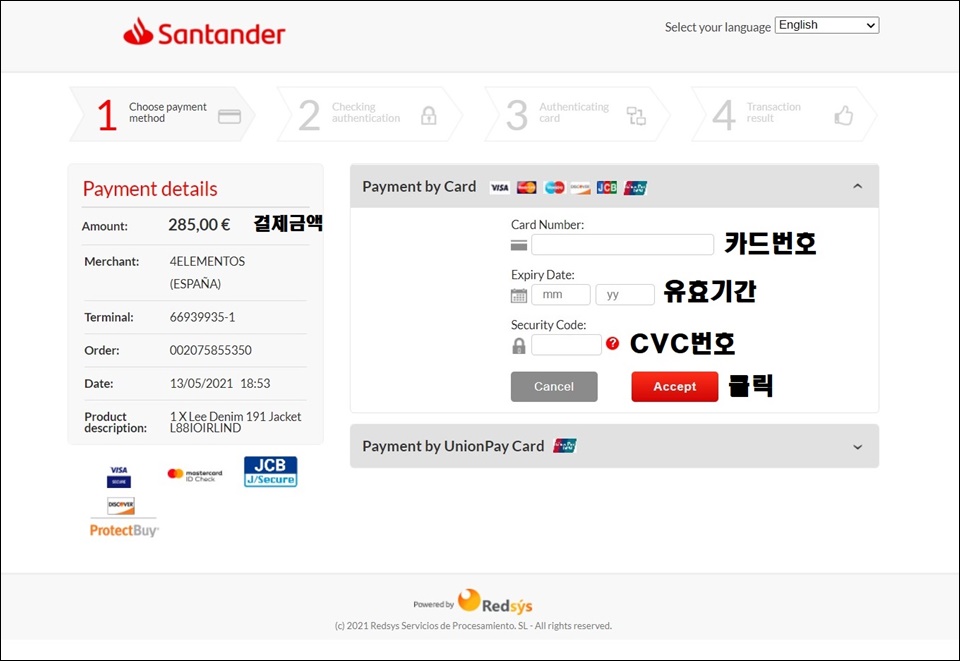Click the Redsys logo in footer
Viewport: 960px width, 661px height.
point(495,602)
